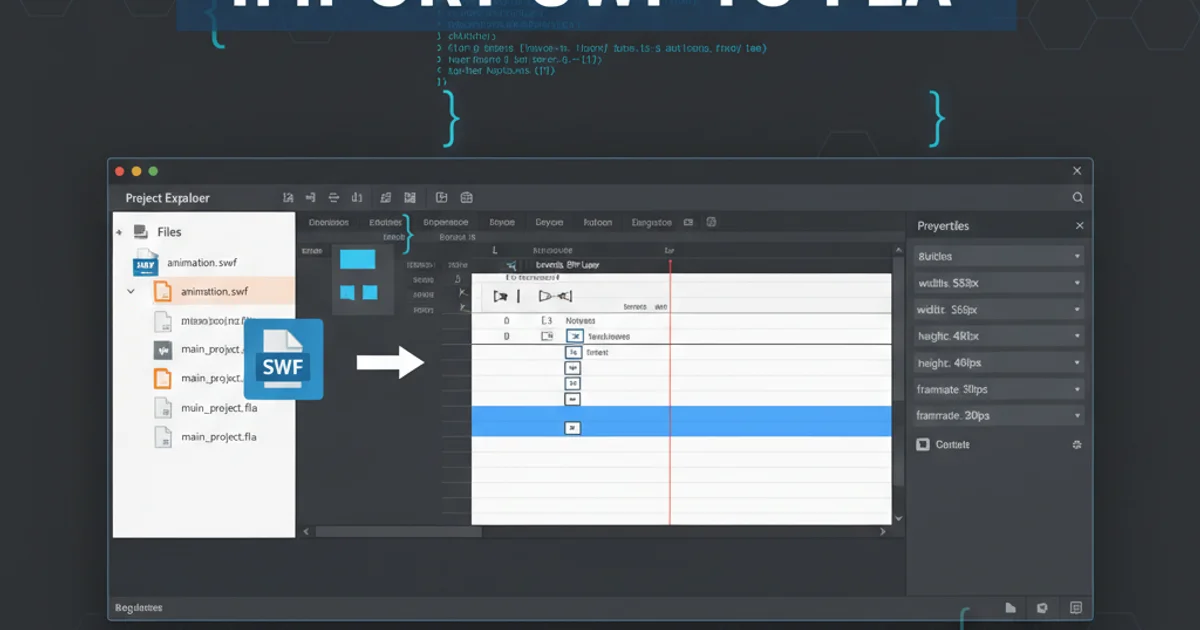Open the Elangstoe tab

pos(652,223)
